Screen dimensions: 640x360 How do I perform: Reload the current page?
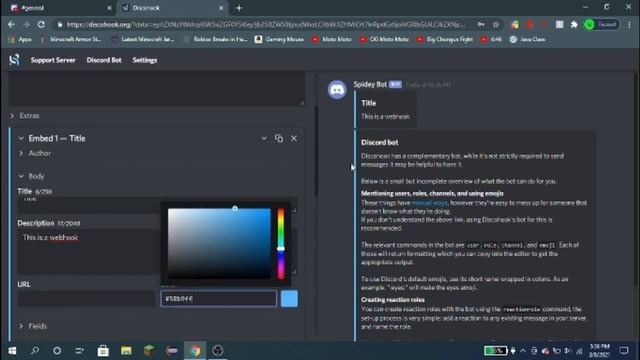(x=41, y=24)
